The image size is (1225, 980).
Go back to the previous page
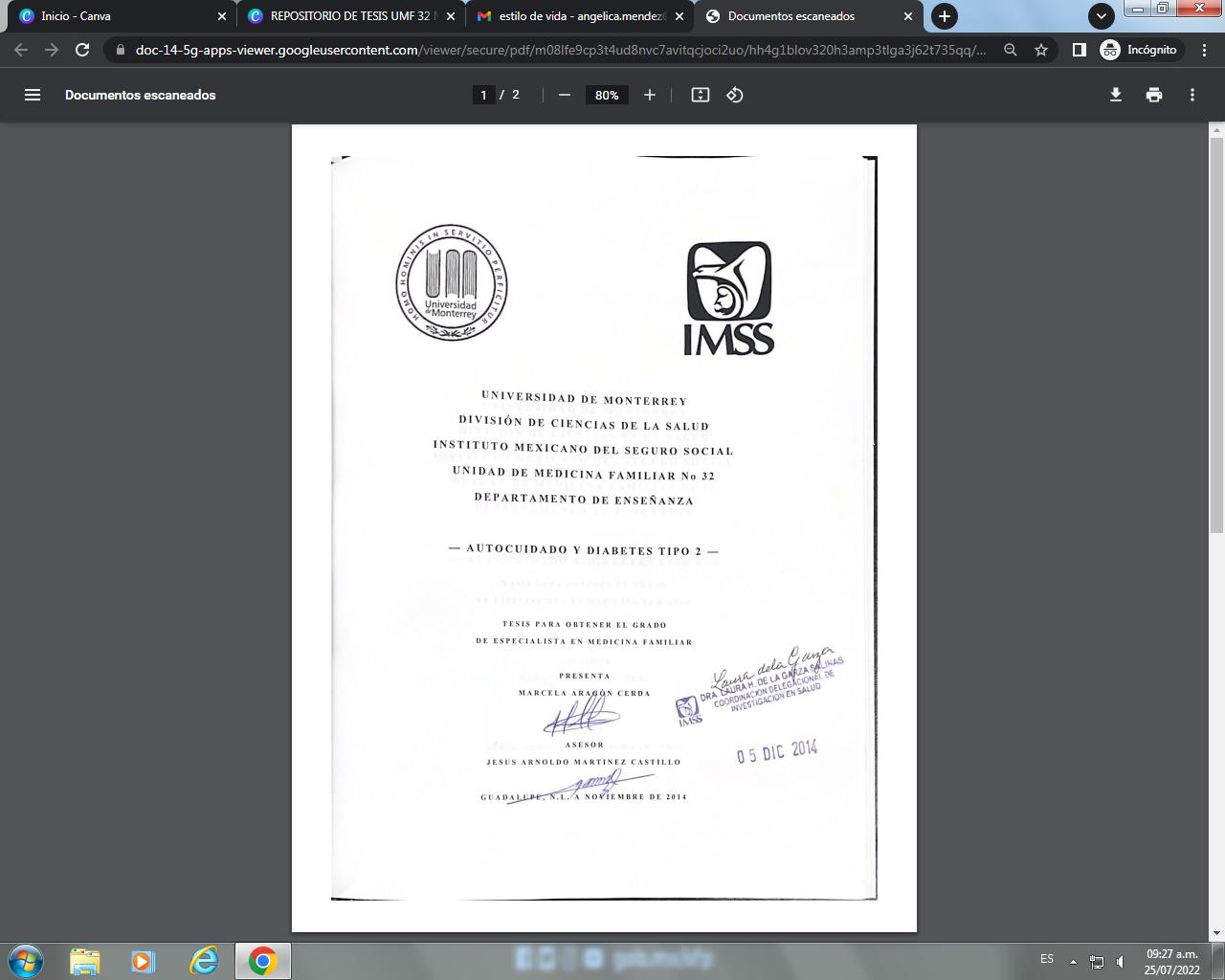click(x=21, y=50)
